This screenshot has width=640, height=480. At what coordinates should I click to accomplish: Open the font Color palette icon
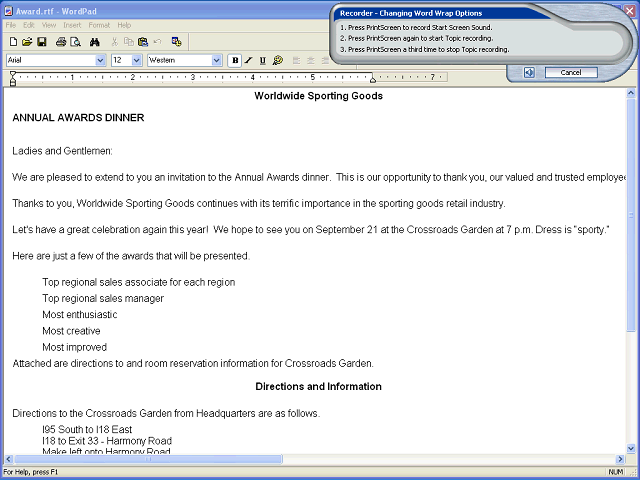pos(278,60)
